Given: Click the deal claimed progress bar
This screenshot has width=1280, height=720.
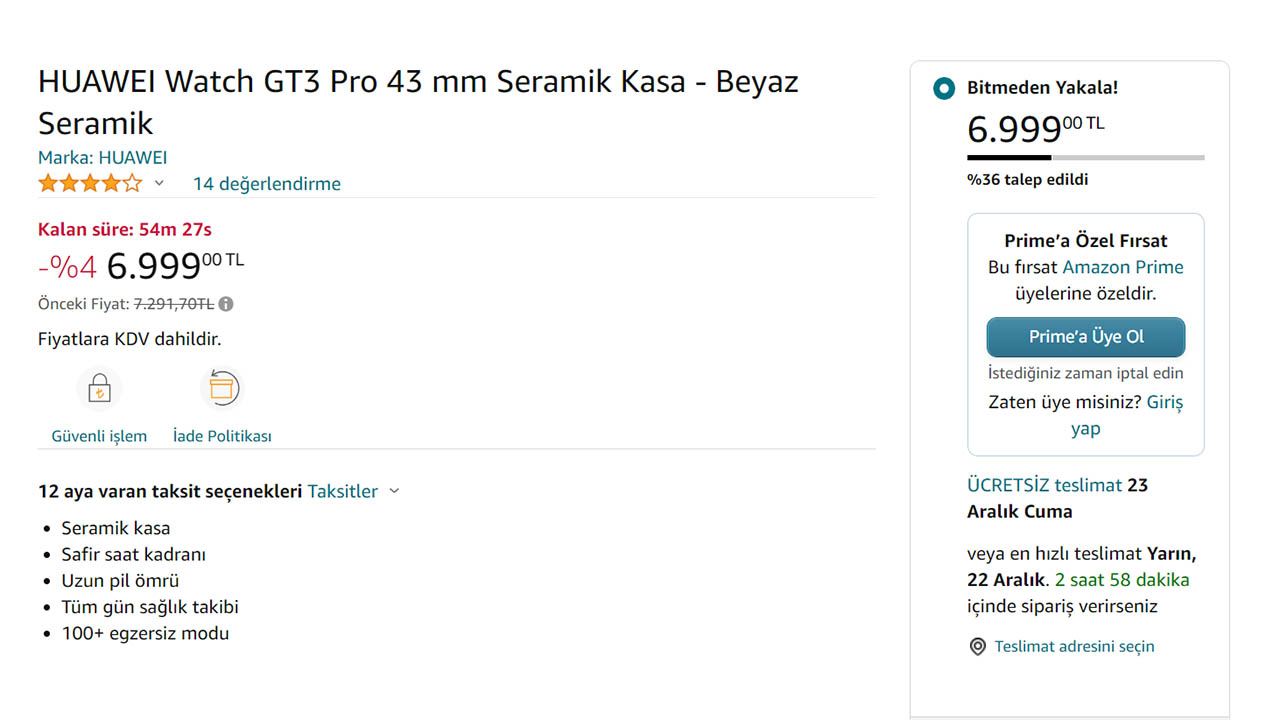Looking at the screenshot, I should tap(1085, 157).
